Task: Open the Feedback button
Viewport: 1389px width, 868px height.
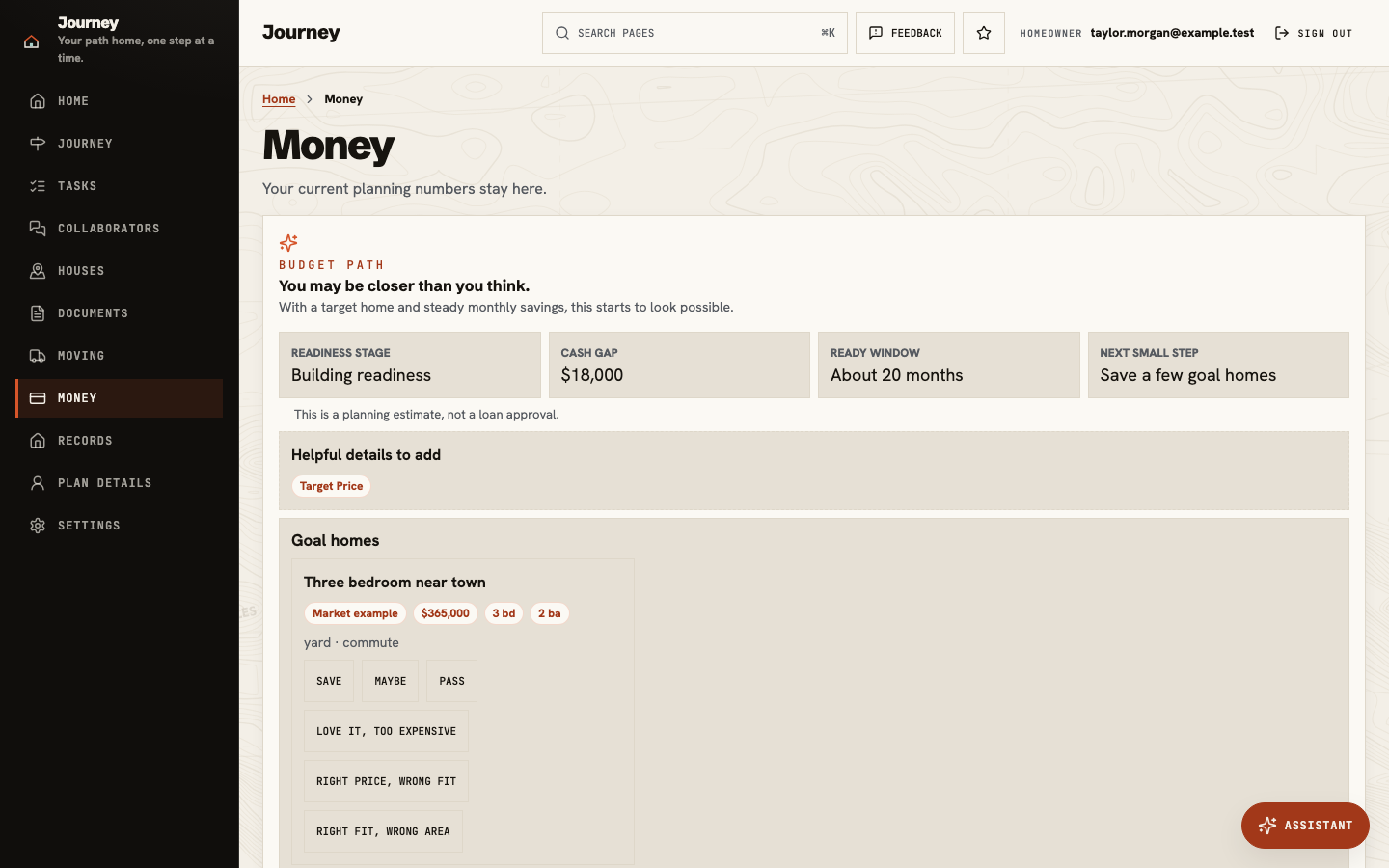Action: tap(905, 33)
